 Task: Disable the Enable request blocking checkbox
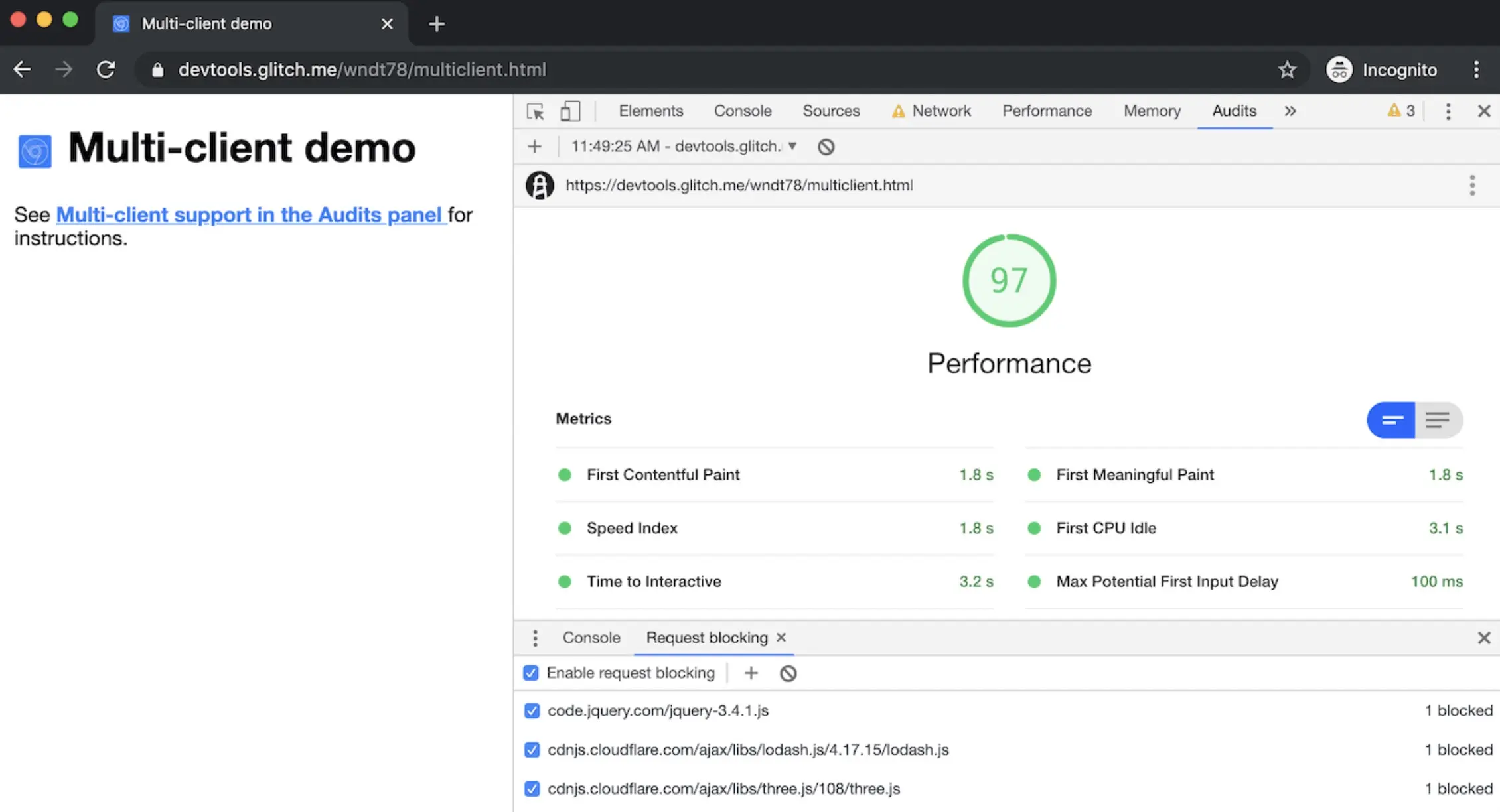click(x=531, y=673)
